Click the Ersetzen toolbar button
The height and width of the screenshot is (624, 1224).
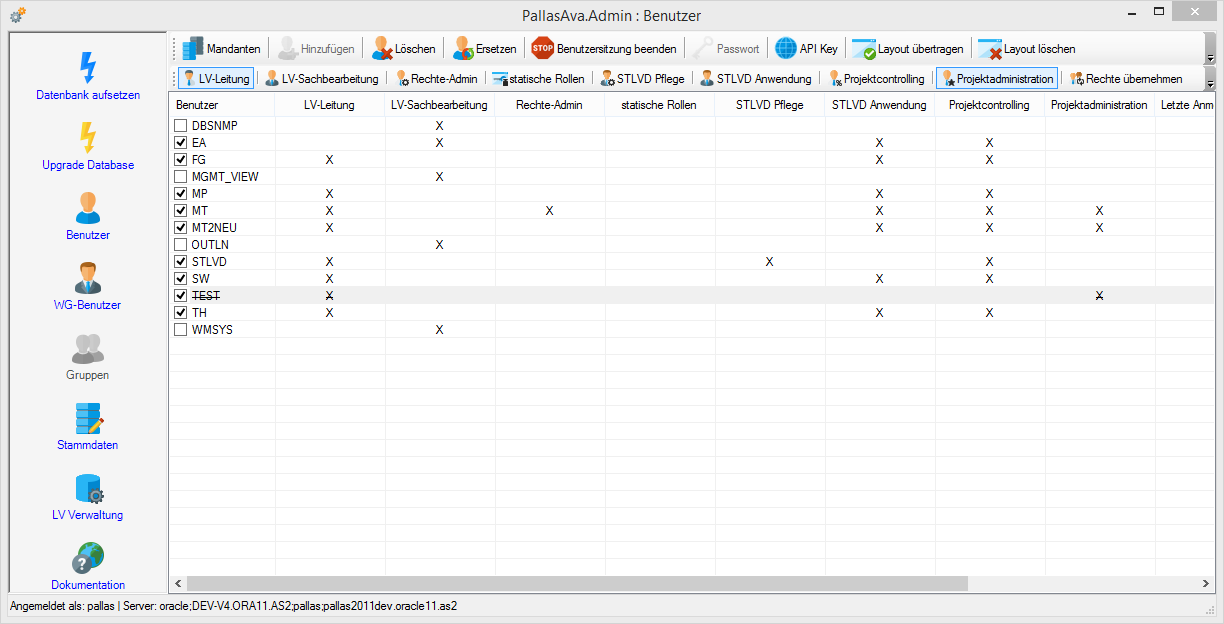pos(484,48)
